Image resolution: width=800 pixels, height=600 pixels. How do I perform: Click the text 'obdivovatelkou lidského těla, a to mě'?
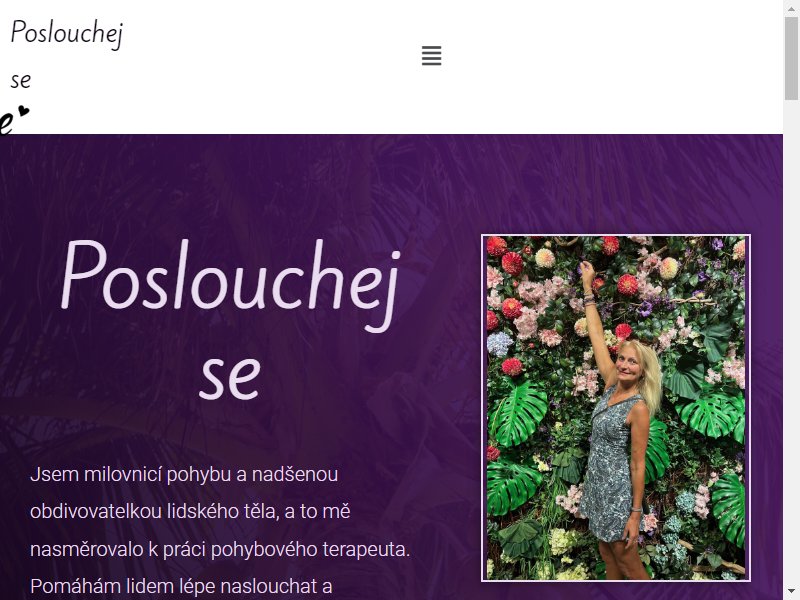(x=190, y=511)
